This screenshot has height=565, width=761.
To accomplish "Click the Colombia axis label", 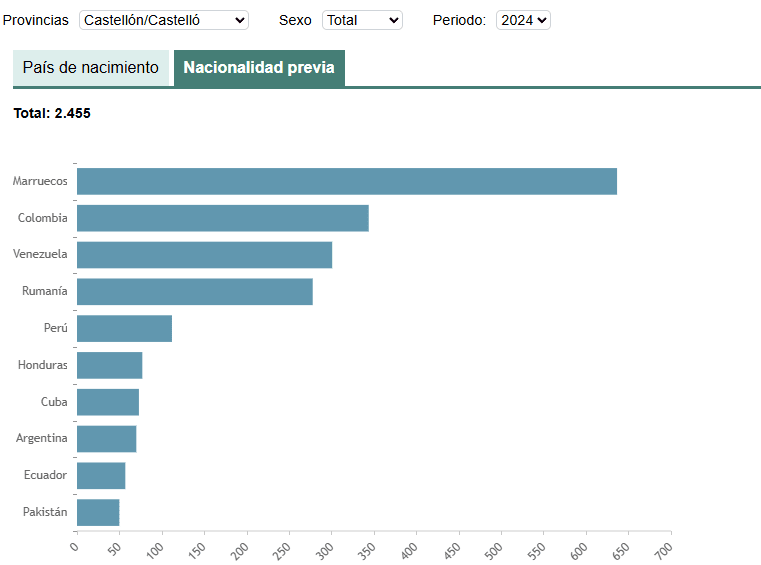I will pos(43,218).
